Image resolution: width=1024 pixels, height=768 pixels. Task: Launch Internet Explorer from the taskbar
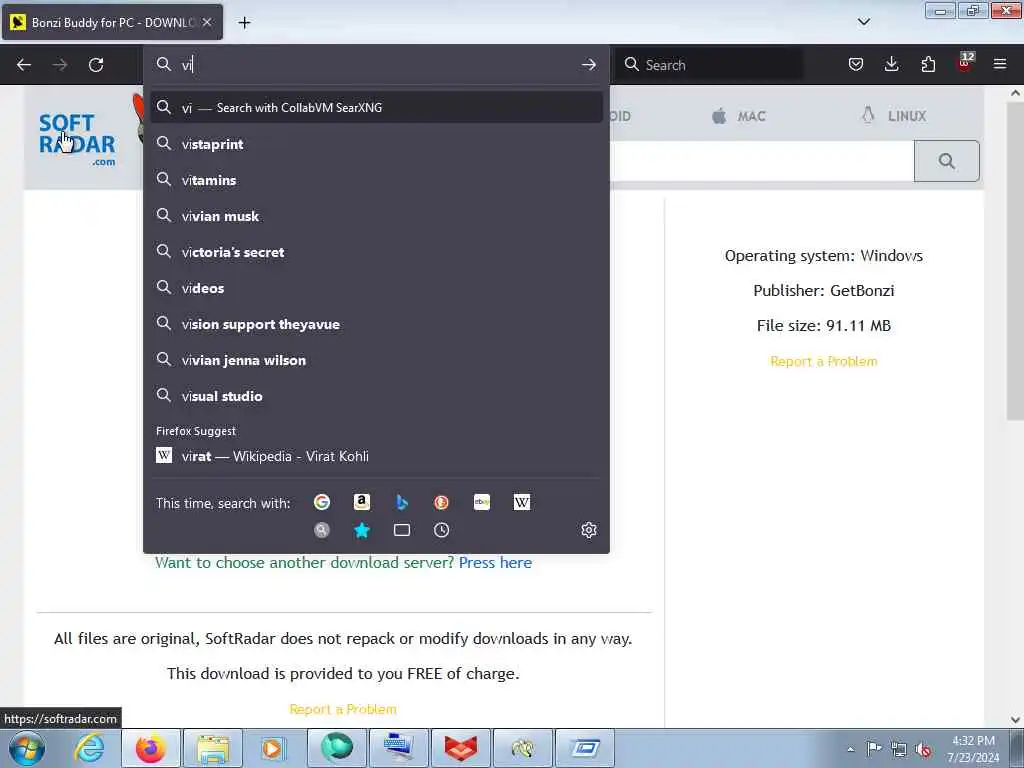(89, 748)
